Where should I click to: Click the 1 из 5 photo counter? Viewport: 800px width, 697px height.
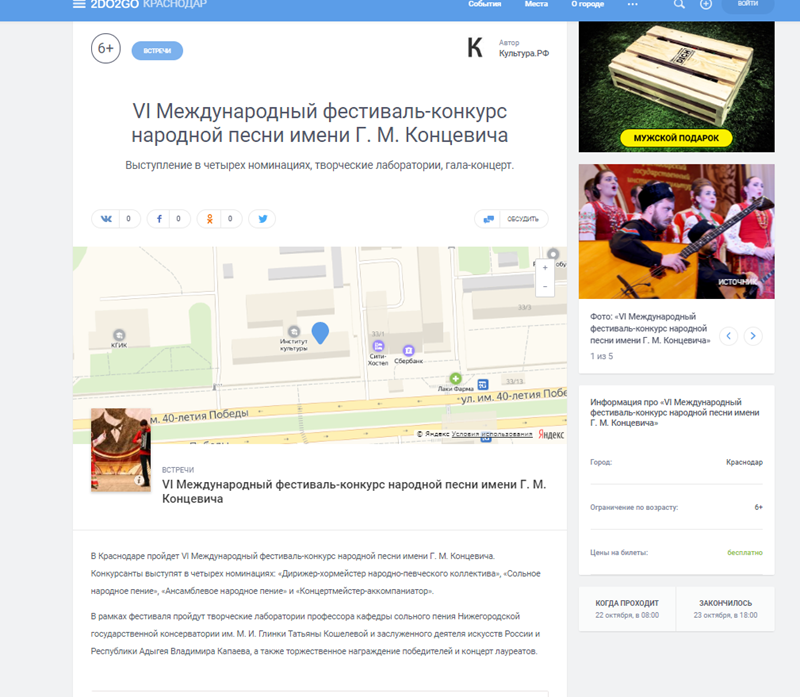tap(602, 356)
